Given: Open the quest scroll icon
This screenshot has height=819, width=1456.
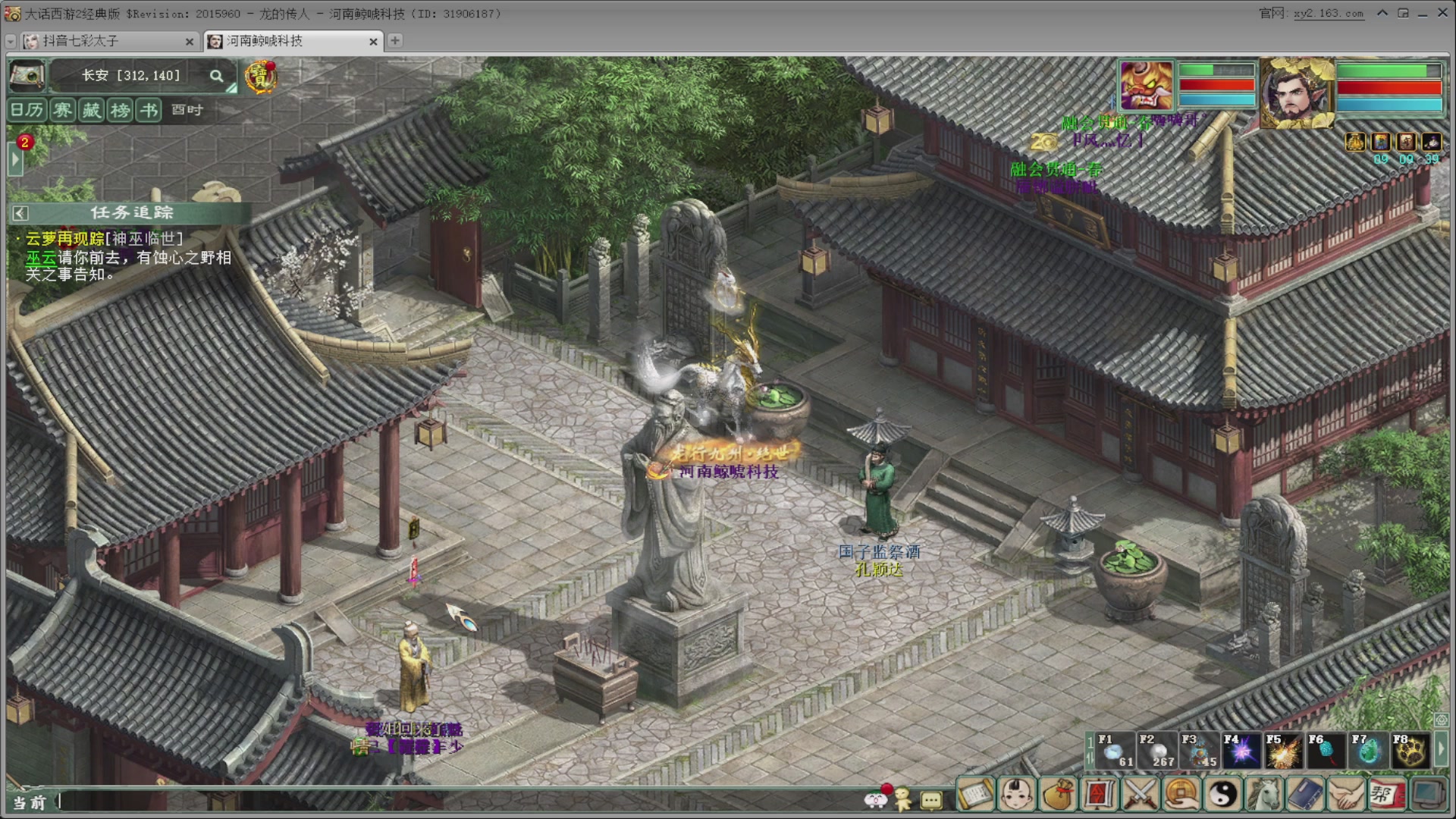Looking at the screenshot, I should 975,795.
